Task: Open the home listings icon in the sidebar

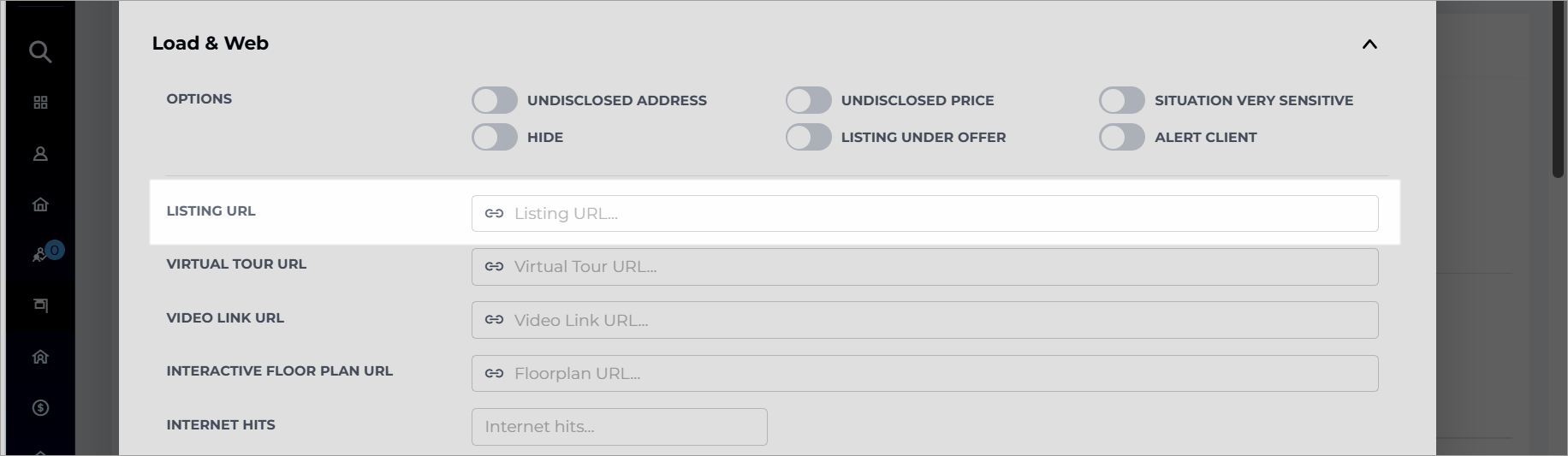Action: (x=40, y=204)
